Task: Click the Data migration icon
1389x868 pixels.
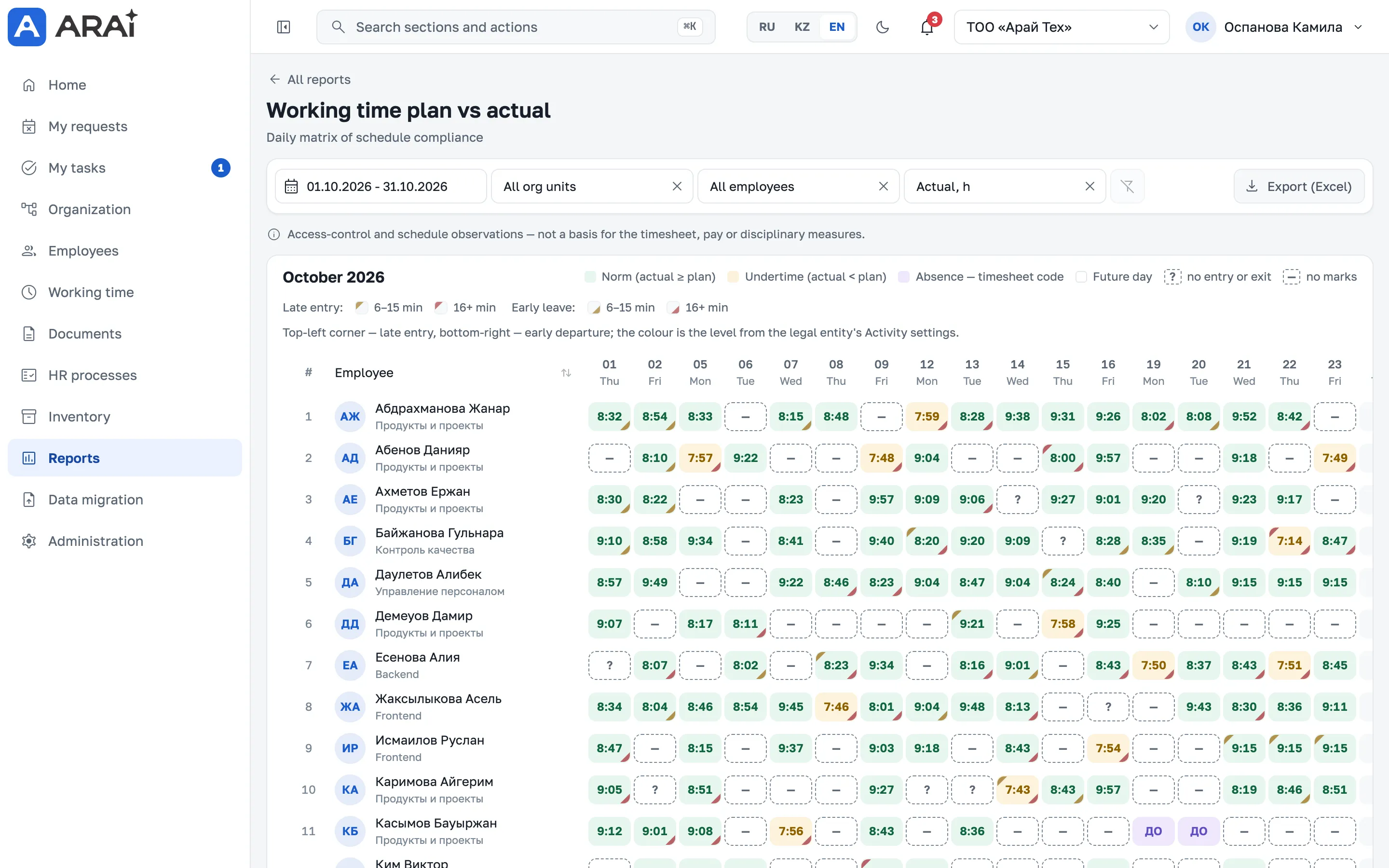Action: click(29, 500)
